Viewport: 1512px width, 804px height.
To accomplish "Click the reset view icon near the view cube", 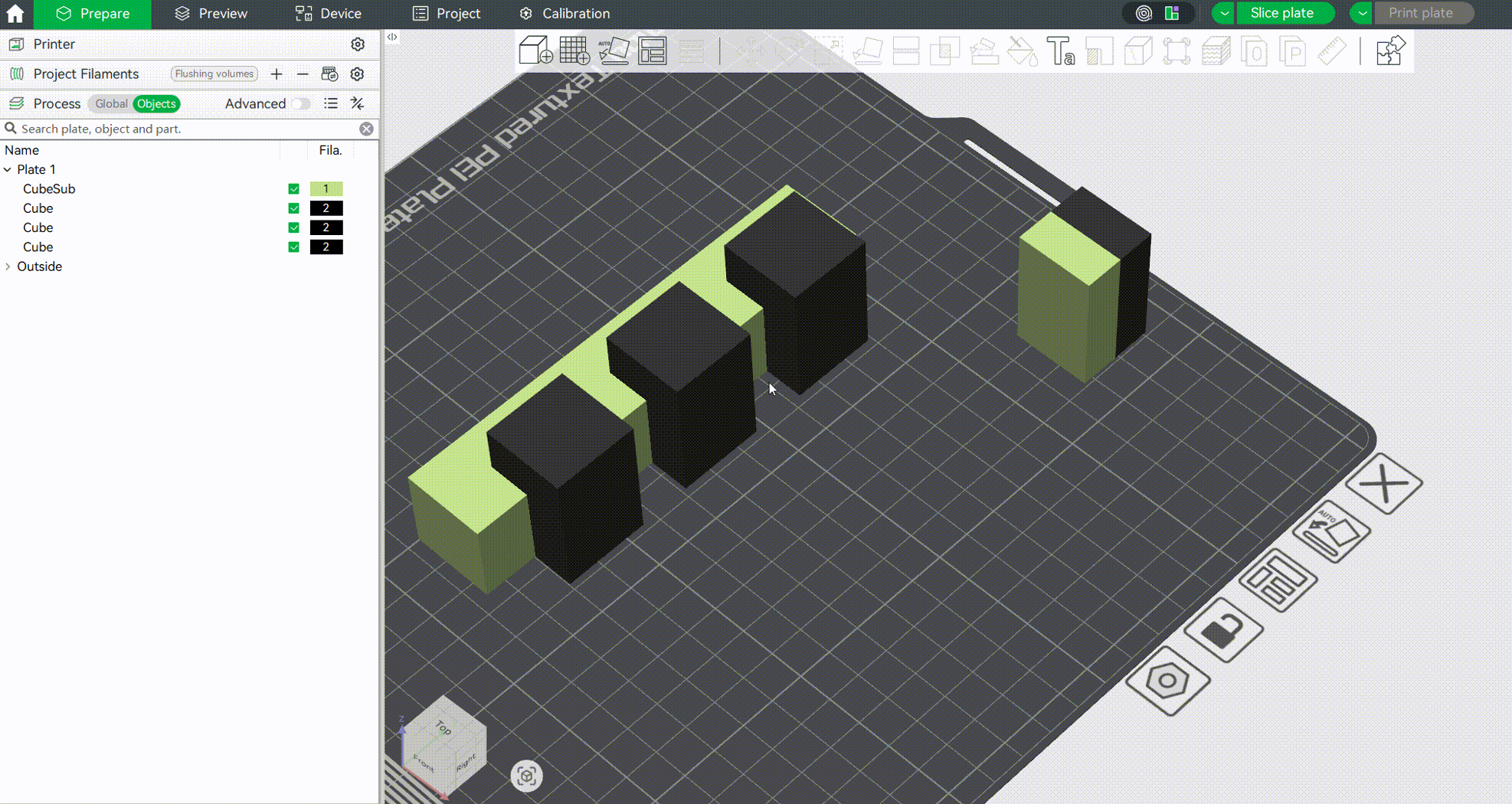I will click(526, 776).
